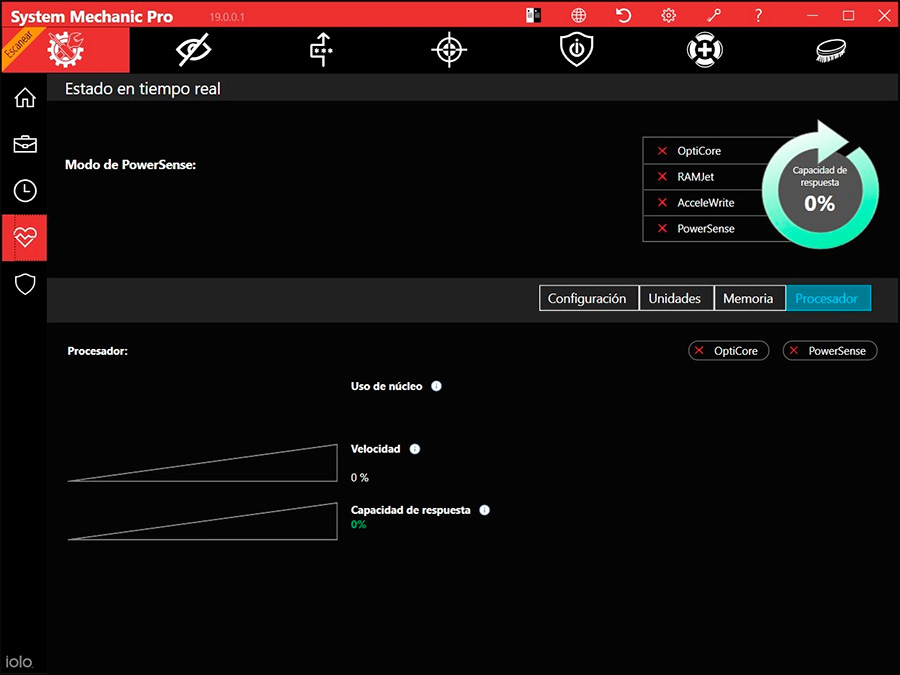Viewport: 900px width, 675px height.
Task: Click the lifebuoy recovery icon
Action: point(705,50)
